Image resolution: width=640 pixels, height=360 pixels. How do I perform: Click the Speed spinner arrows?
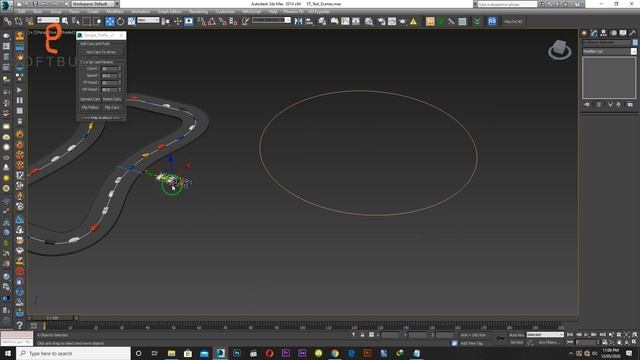coord(120,76)
